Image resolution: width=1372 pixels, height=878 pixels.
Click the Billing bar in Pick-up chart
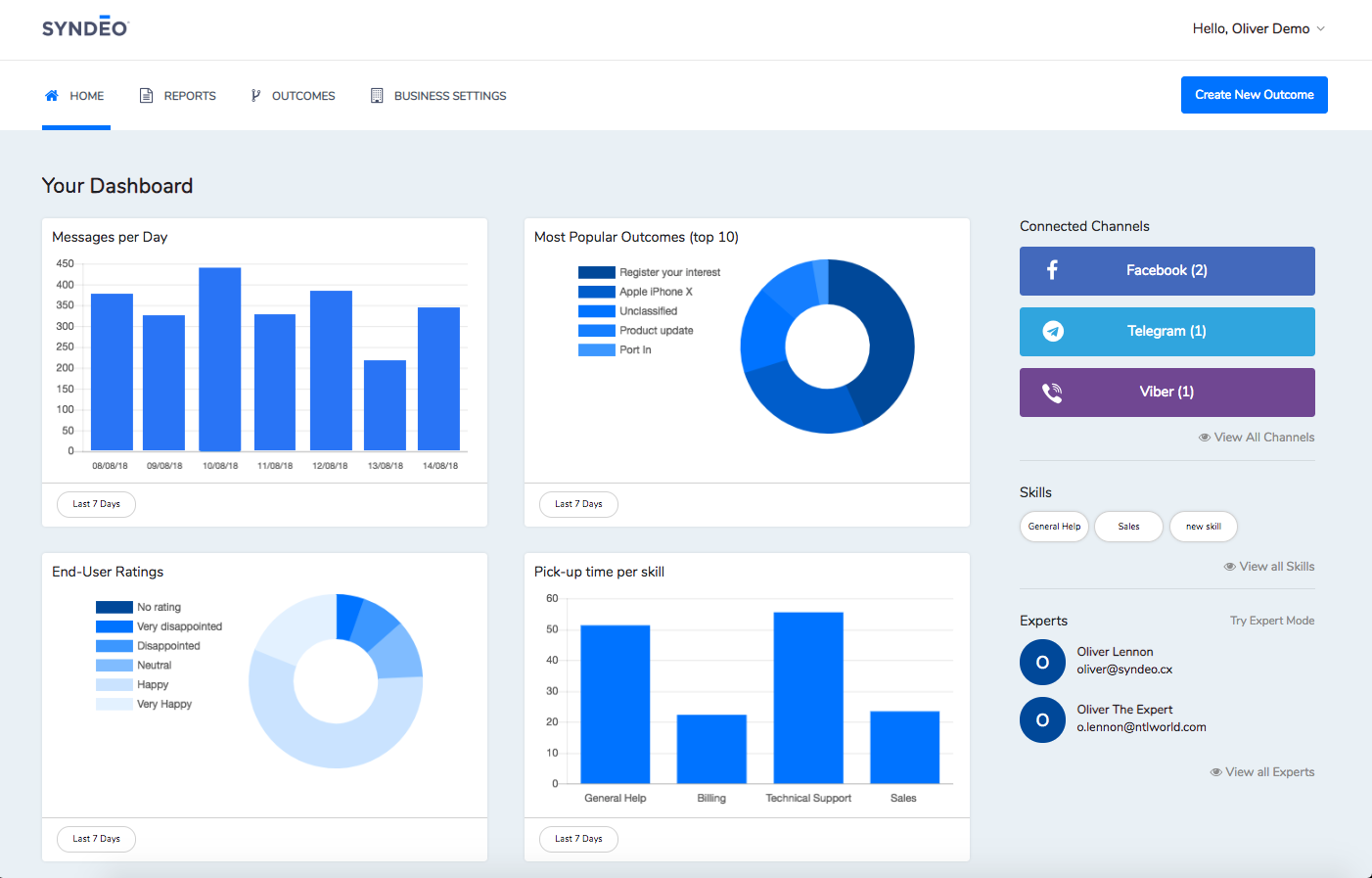coord(711,749)
